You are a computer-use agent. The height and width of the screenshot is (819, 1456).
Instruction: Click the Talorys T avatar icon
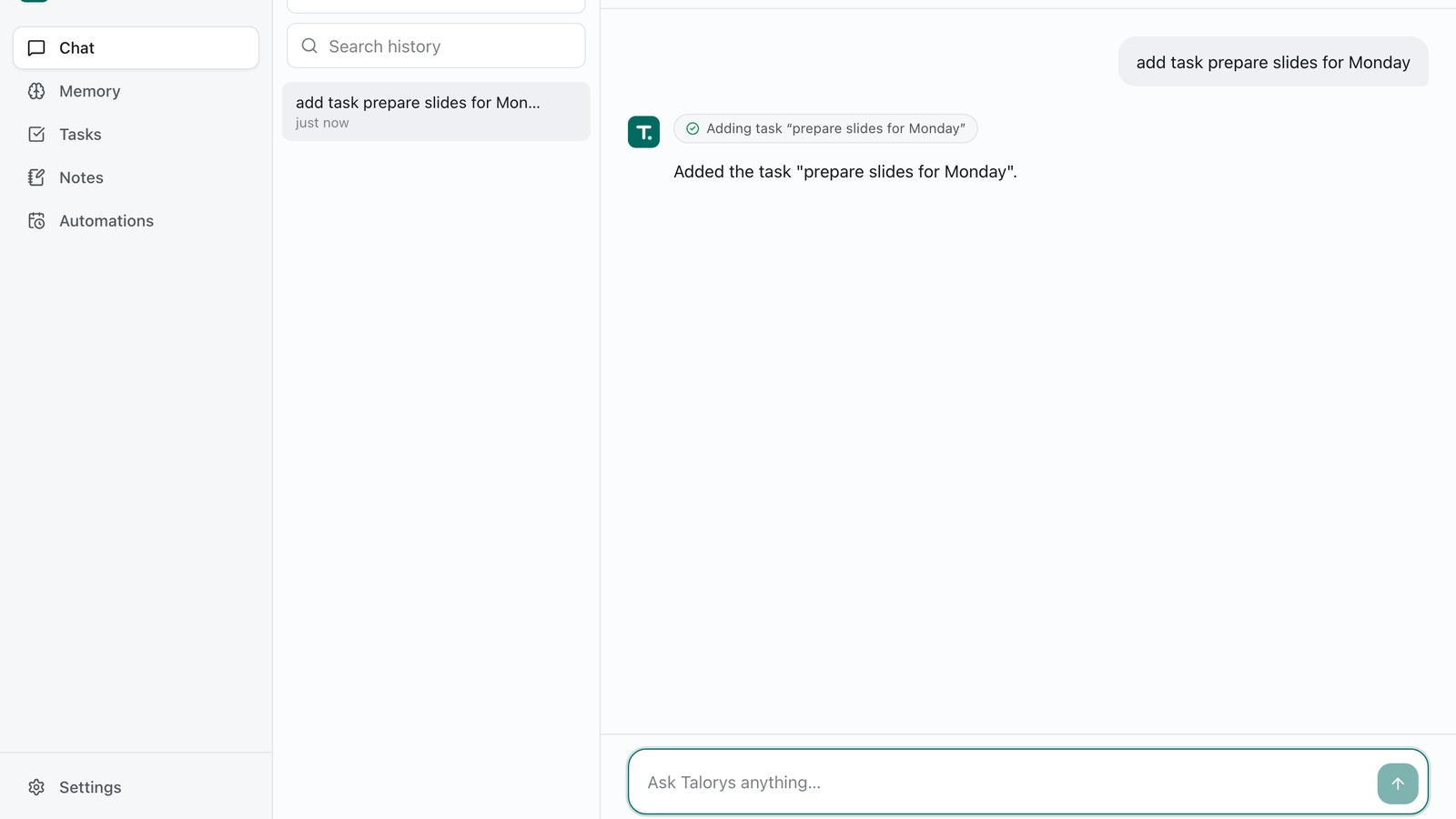[x=643, y=132]
